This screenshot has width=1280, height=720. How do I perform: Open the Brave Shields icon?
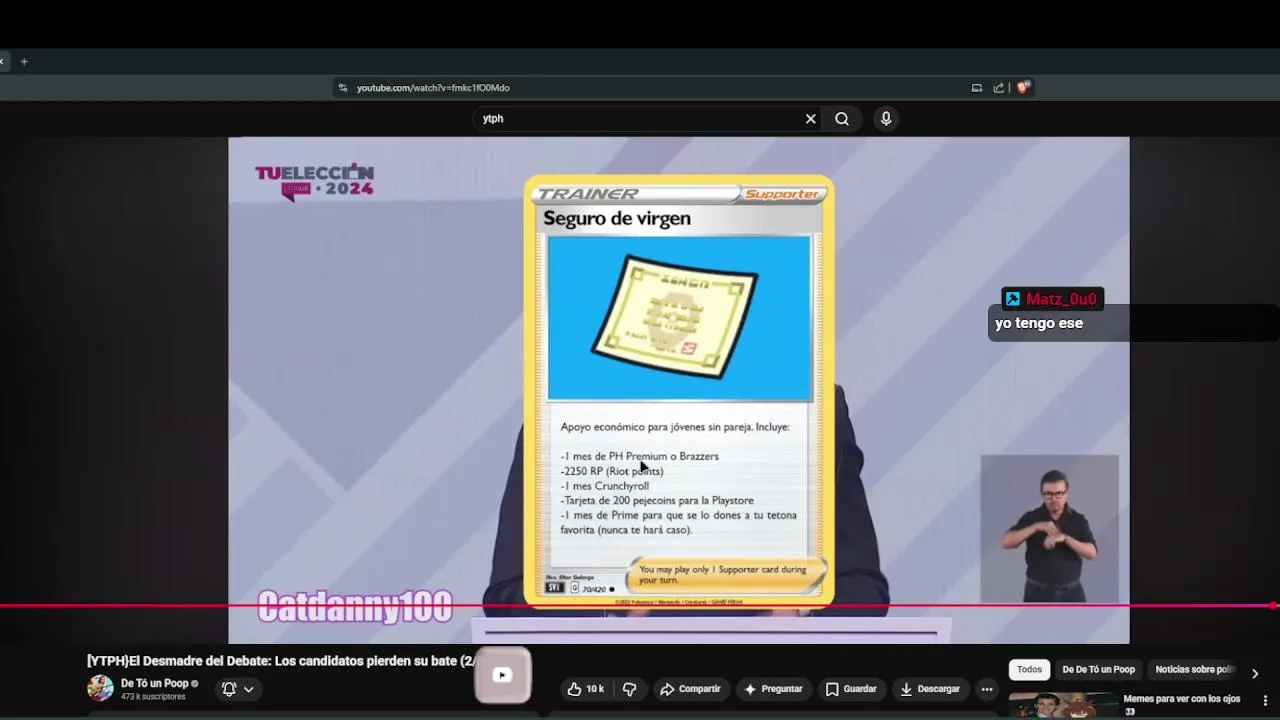1023,87
